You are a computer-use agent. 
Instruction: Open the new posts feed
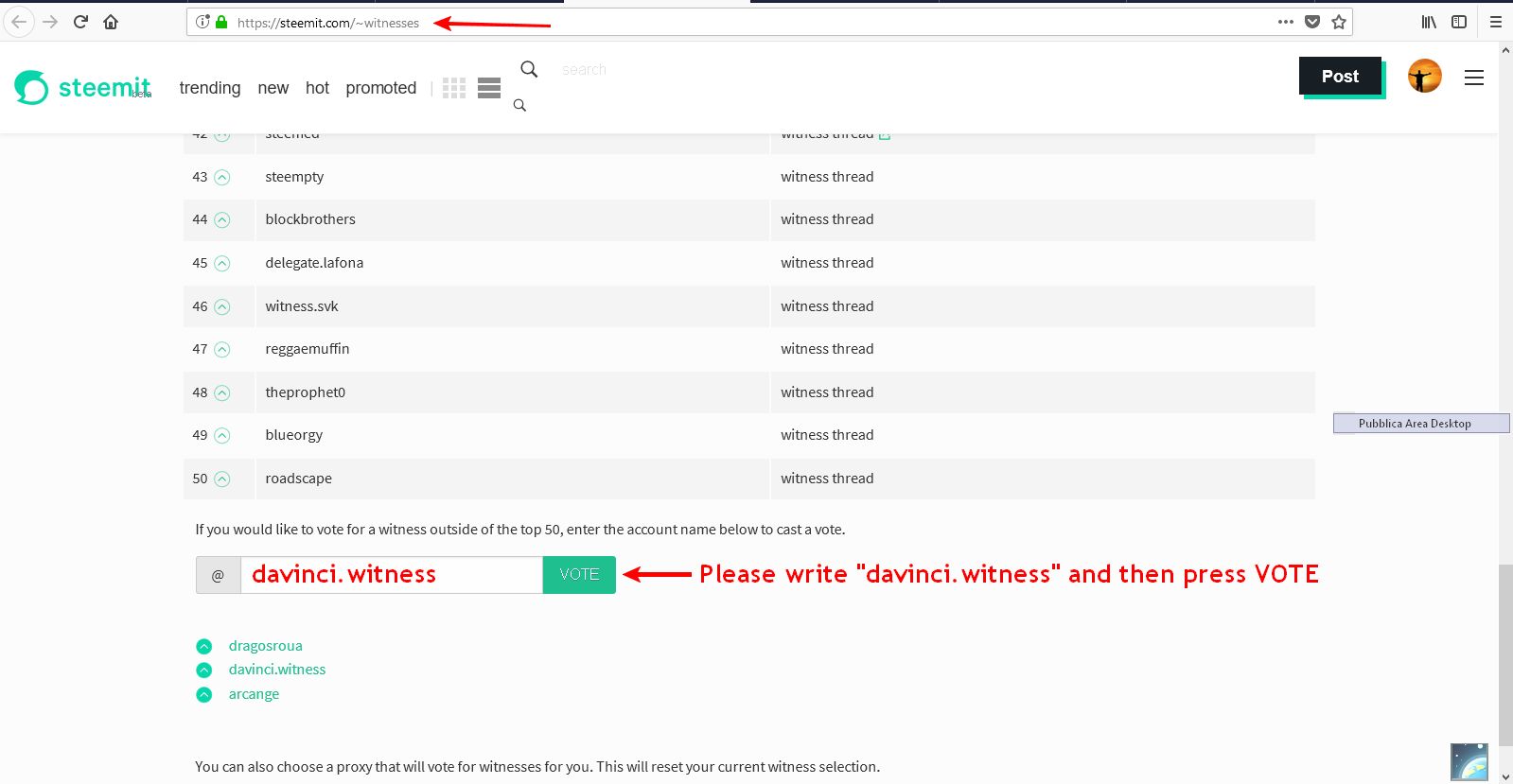coord(273,88)
